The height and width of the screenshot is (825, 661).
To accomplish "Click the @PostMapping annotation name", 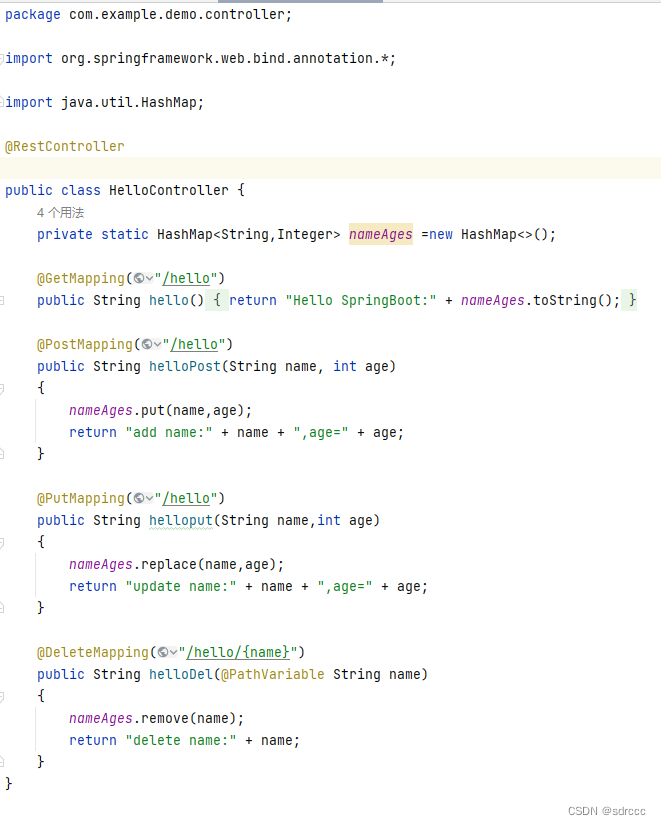I will click(85, 344).
